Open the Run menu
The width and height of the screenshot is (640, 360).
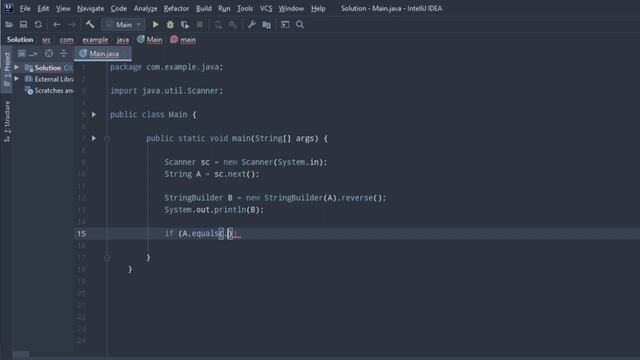tap(224, 8)
